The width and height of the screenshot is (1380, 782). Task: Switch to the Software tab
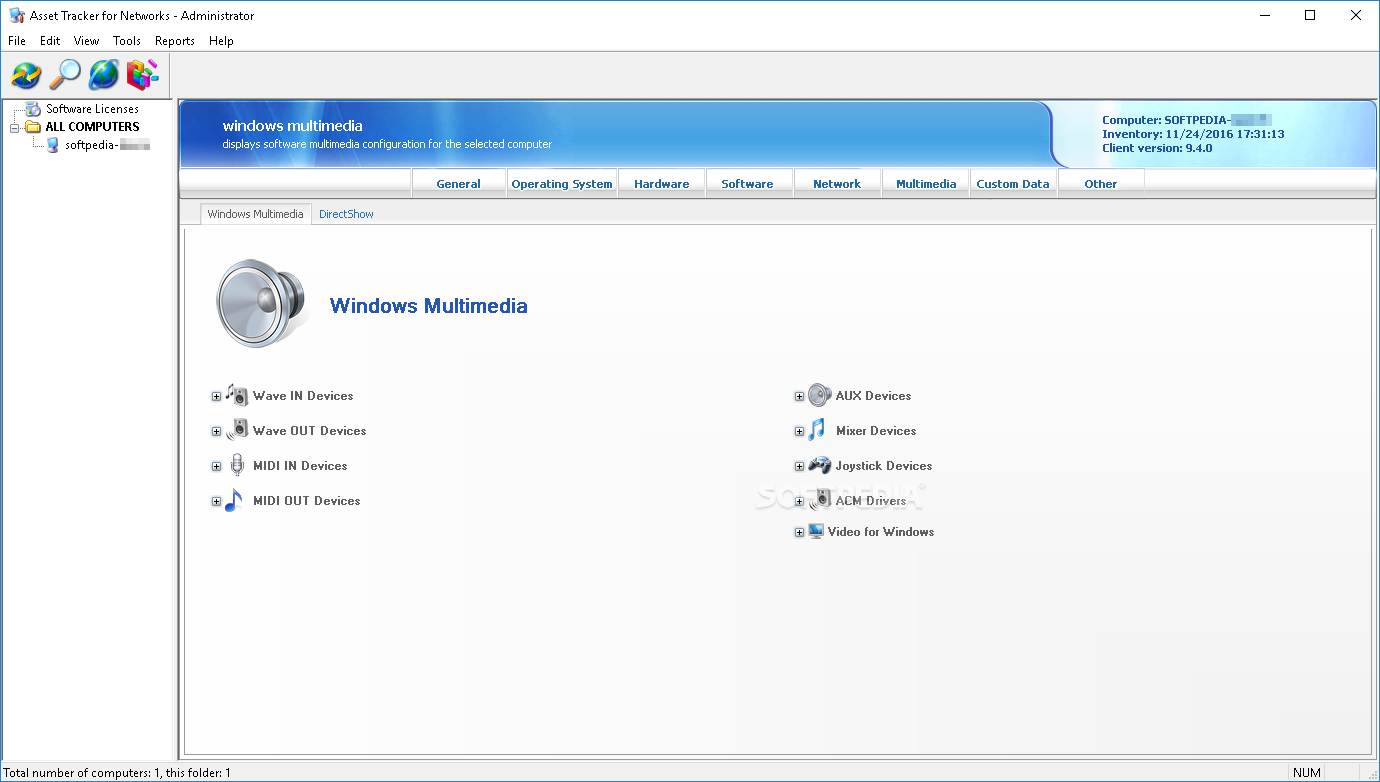747,184
